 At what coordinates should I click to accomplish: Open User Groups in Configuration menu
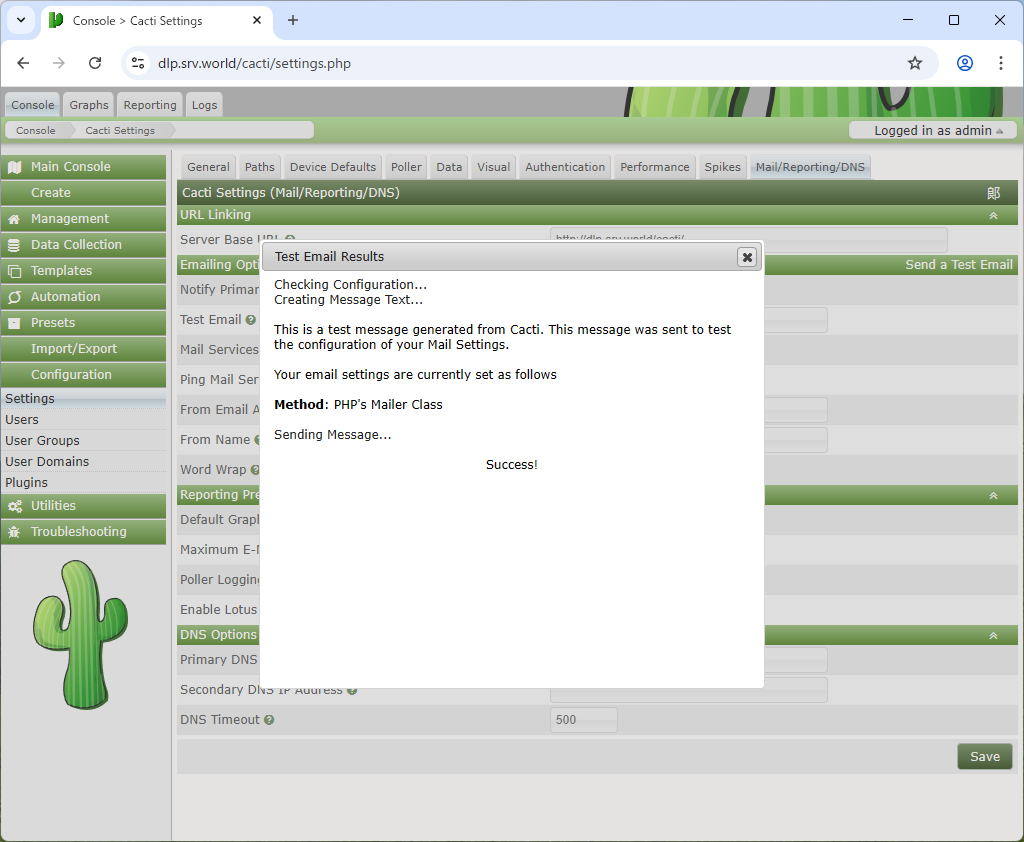pyautogui.click(x=42, y=440)
